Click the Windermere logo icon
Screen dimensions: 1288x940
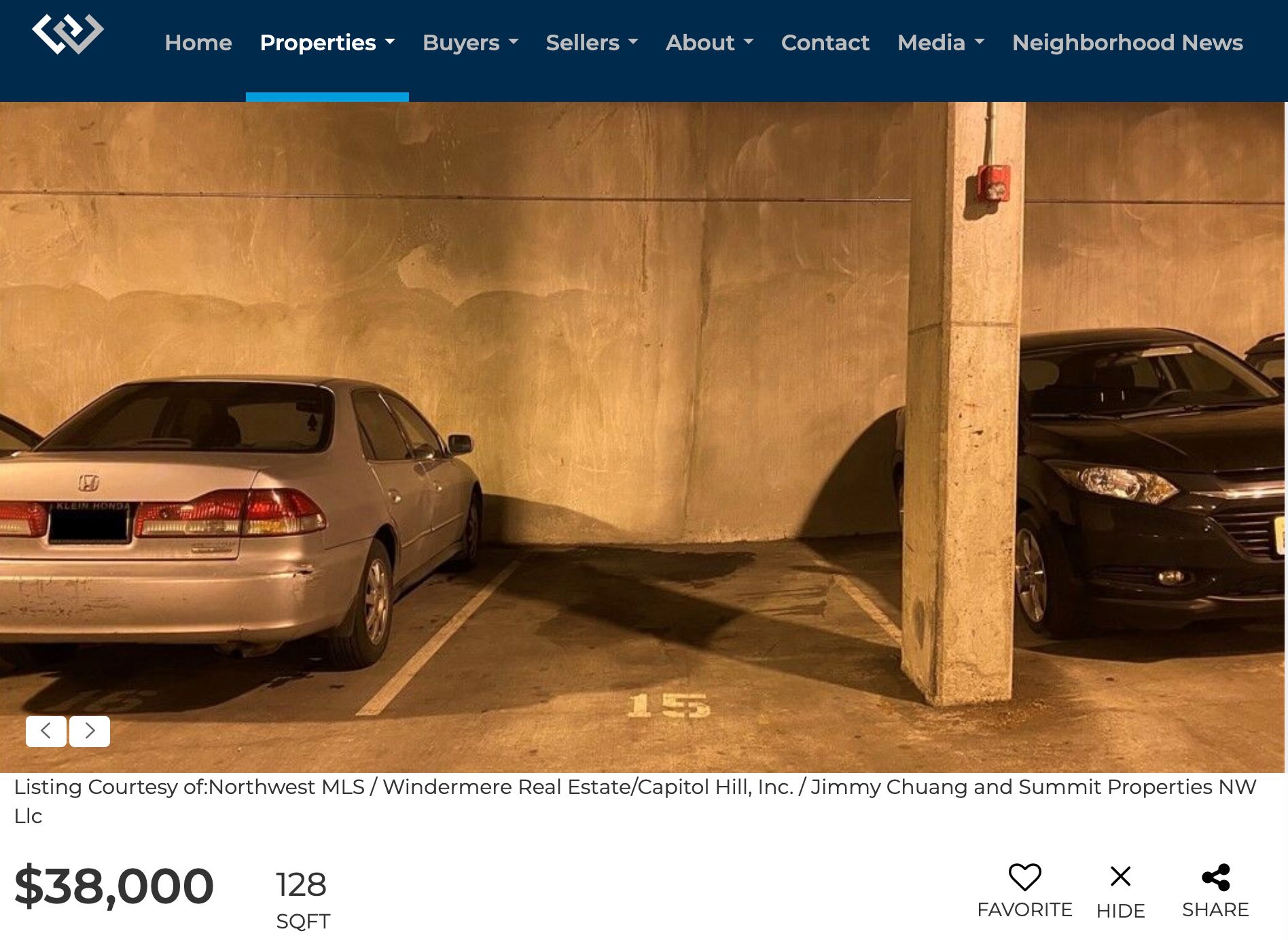68,33
